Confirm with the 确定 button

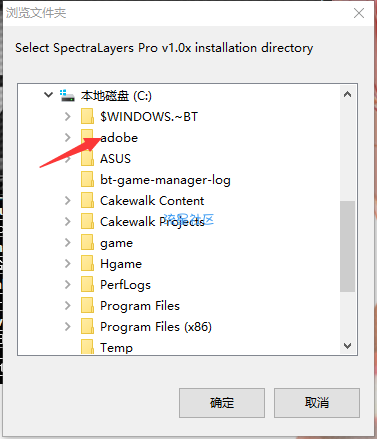(x=222, y=403)
